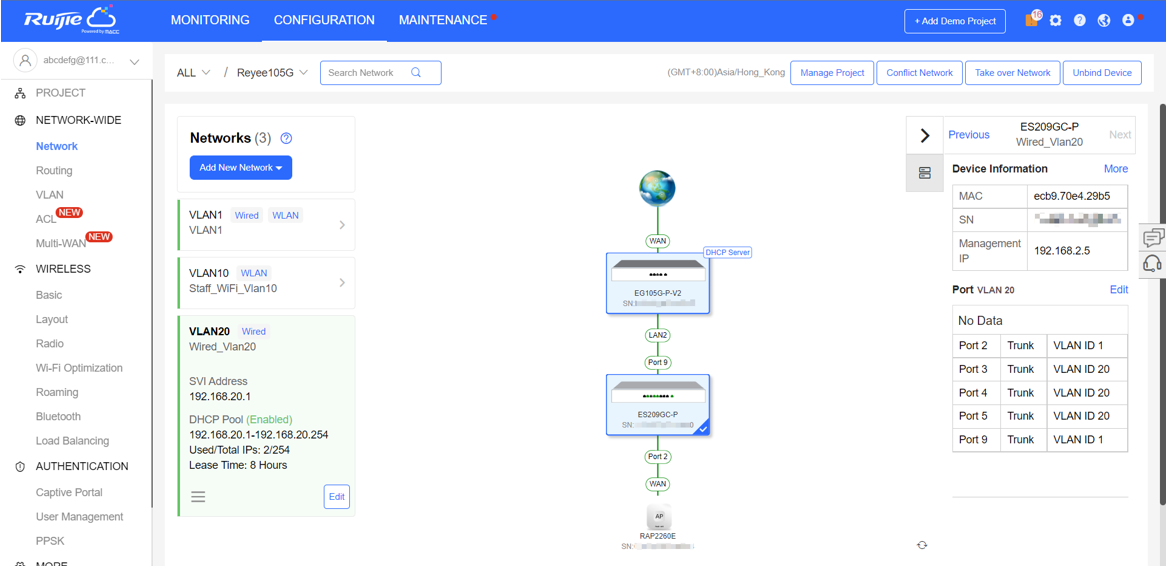Switch to the MONITORING tab
This screenshot has width=1166, height=570.
210,21
